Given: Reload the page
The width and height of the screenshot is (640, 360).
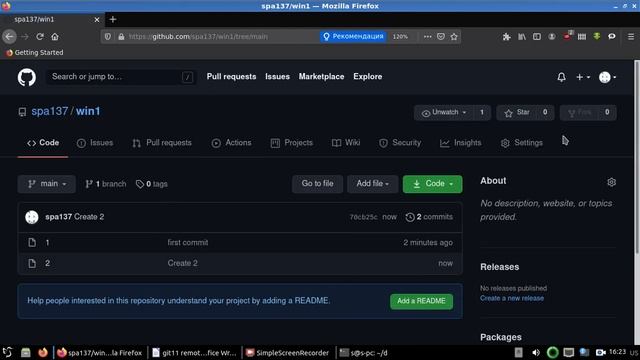Looking at the screenshot, I should click(x=40, y=36).
